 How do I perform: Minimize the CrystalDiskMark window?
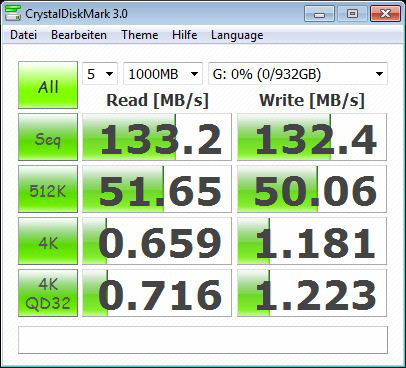point(319,14)
